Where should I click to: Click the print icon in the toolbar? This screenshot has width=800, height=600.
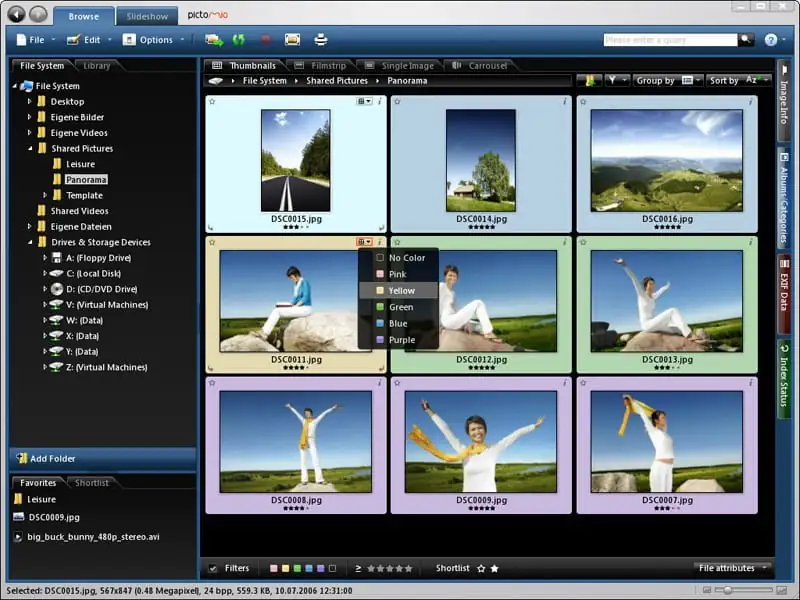click(x=321, y=40)
